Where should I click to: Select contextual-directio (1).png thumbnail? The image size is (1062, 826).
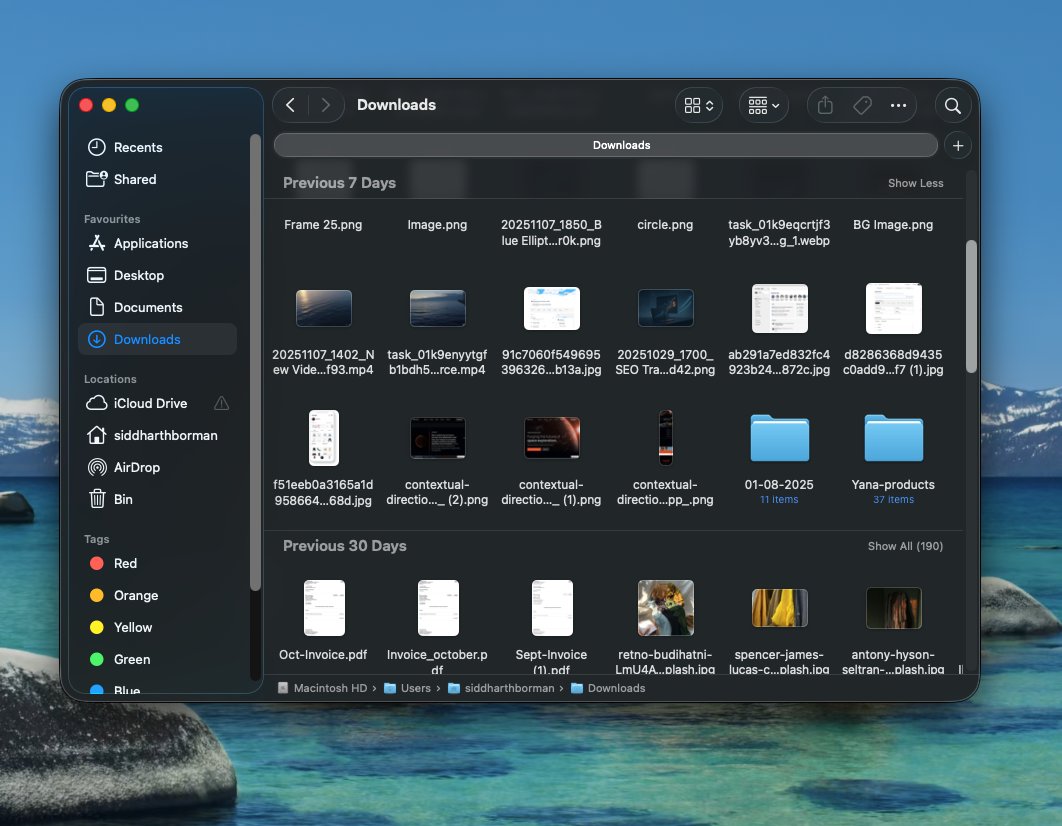(x=552, y=437)
